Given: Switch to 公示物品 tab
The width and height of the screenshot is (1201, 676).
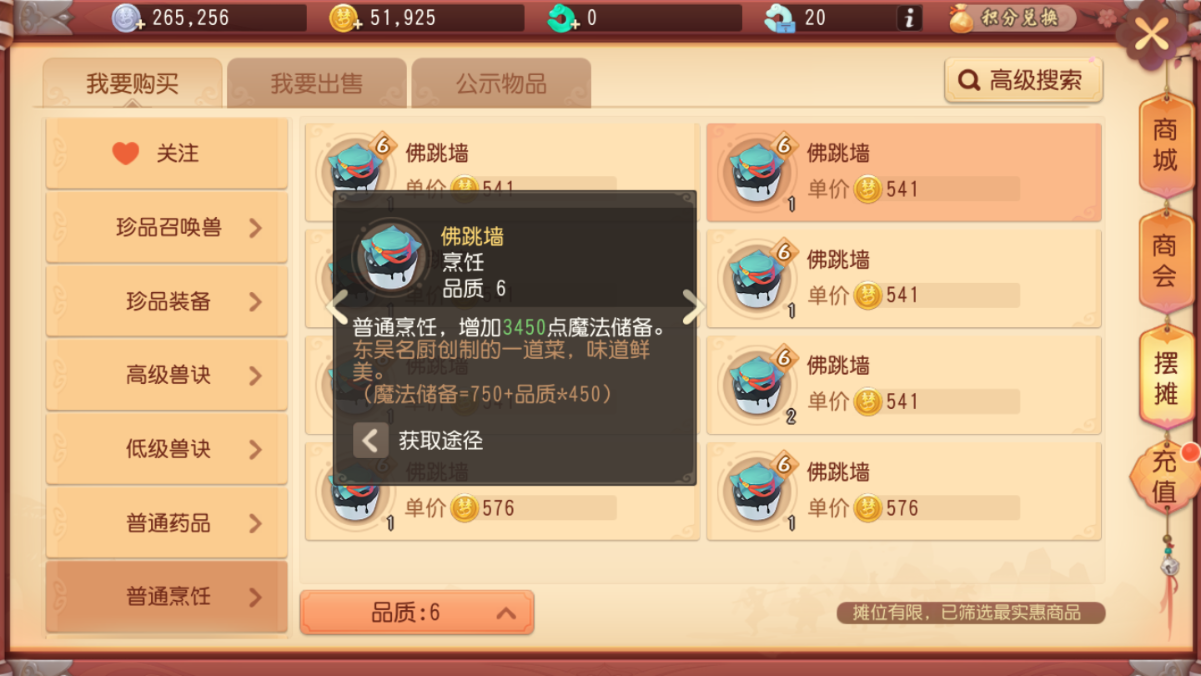Looking at the screenshot, I should (x=501, y=83).
